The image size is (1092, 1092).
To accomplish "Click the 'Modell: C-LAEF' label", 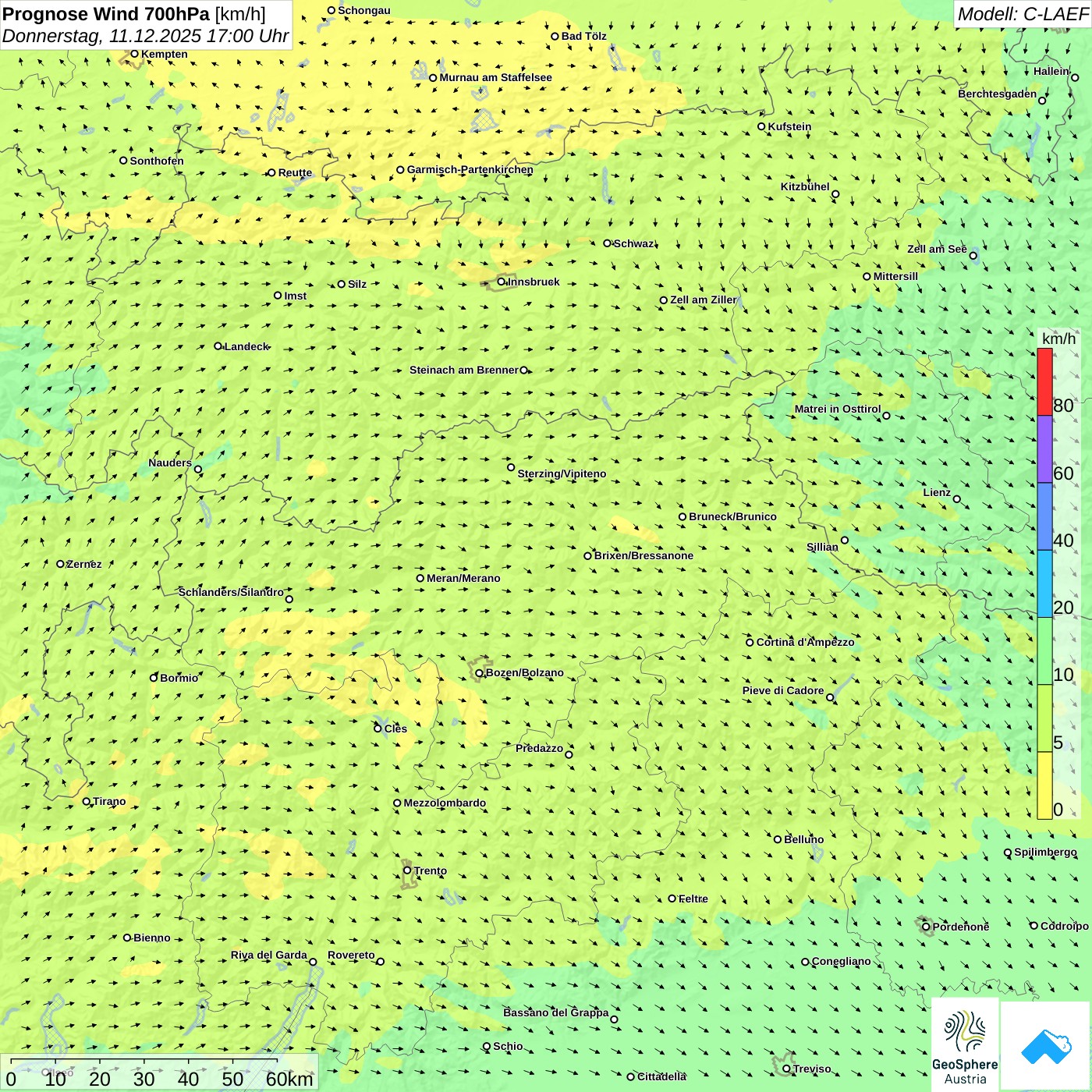I will [1023, 14].
